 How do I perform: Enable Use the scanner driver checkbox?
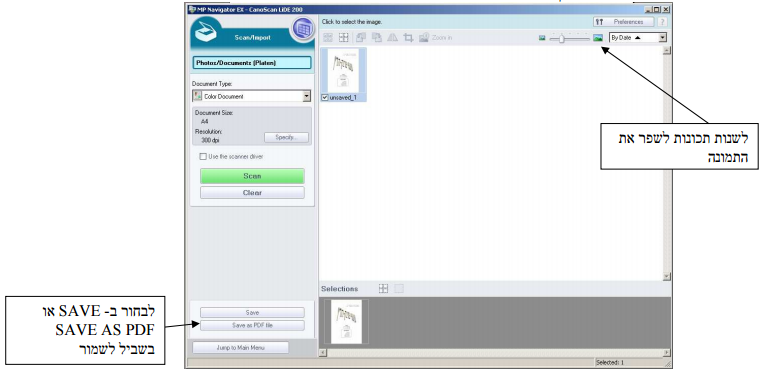[203, 157]
